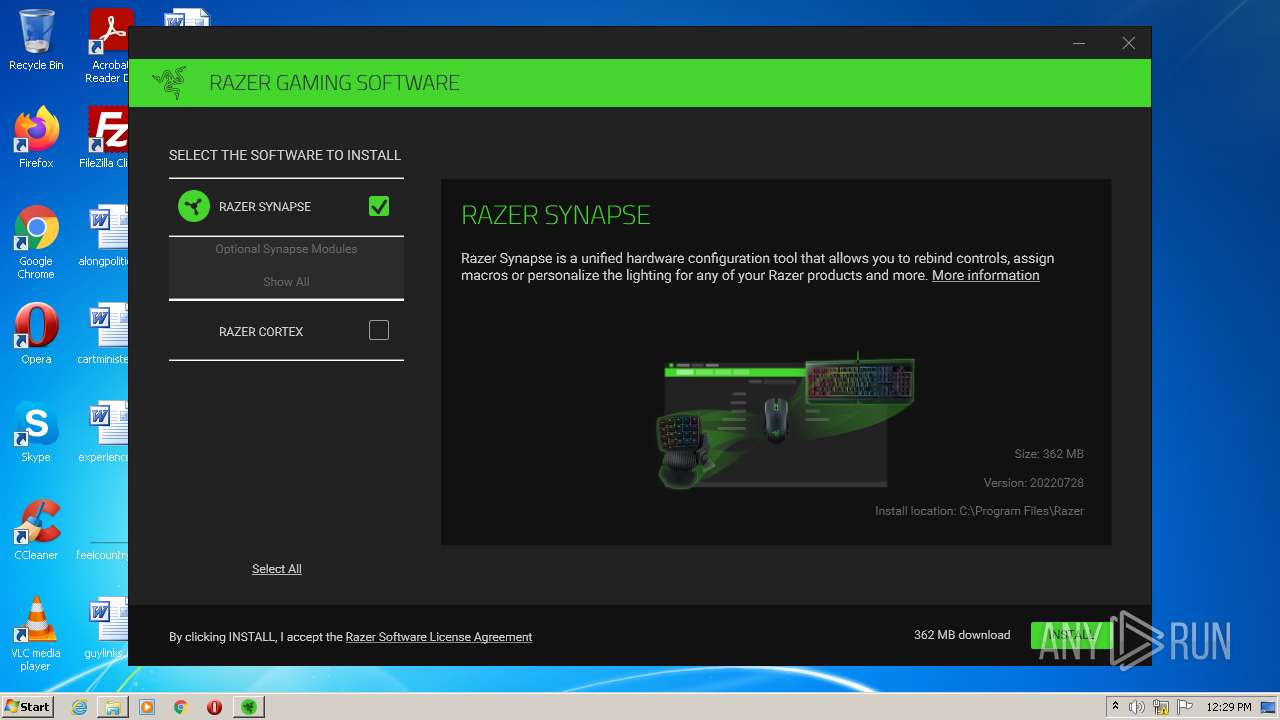This screenshot has width=1280, height=720.
Task: Open Chrome from the taskbar
Action: [181, 707]
